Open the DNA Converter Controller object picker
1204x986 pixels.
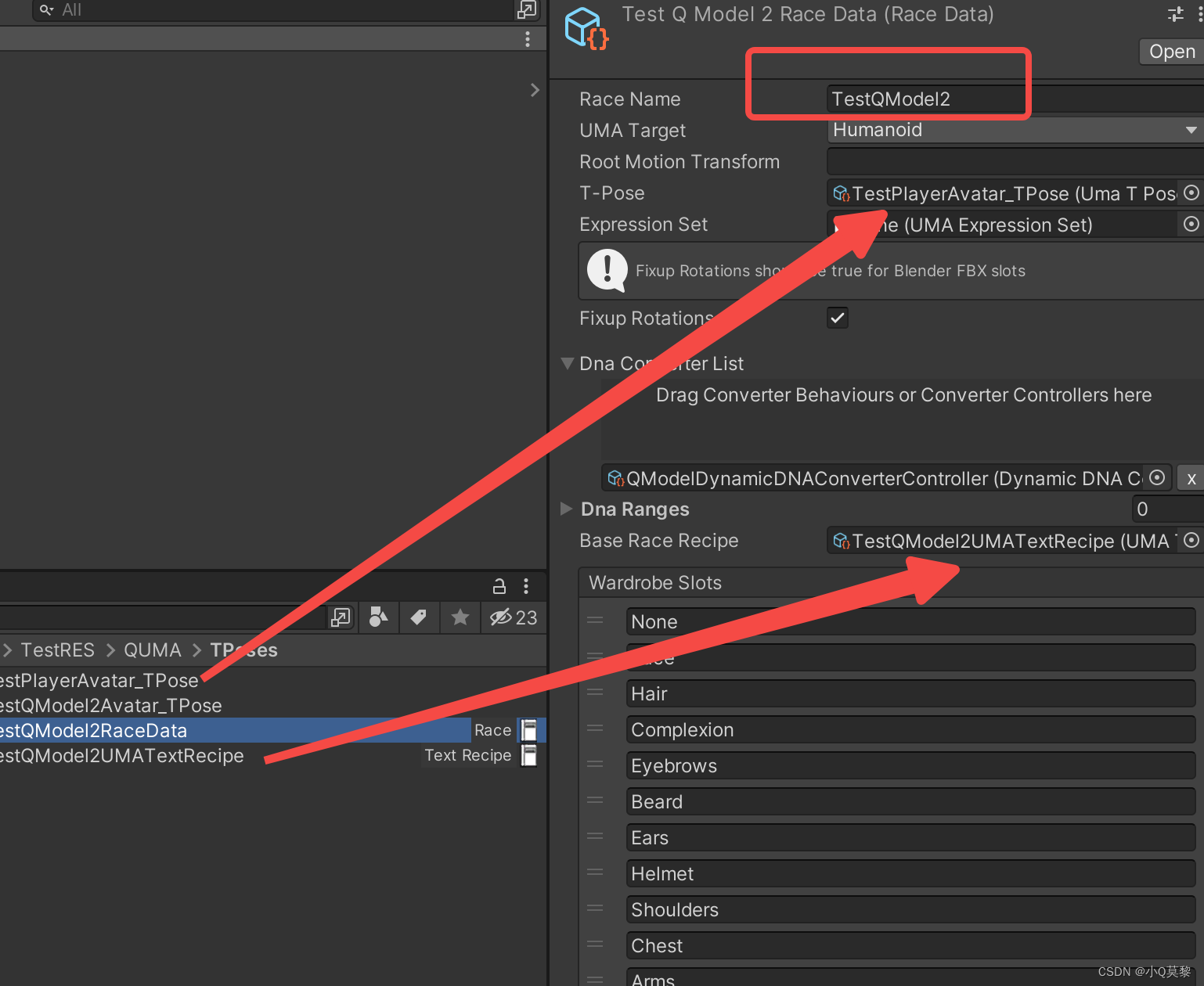click(x=1157, y=477)
